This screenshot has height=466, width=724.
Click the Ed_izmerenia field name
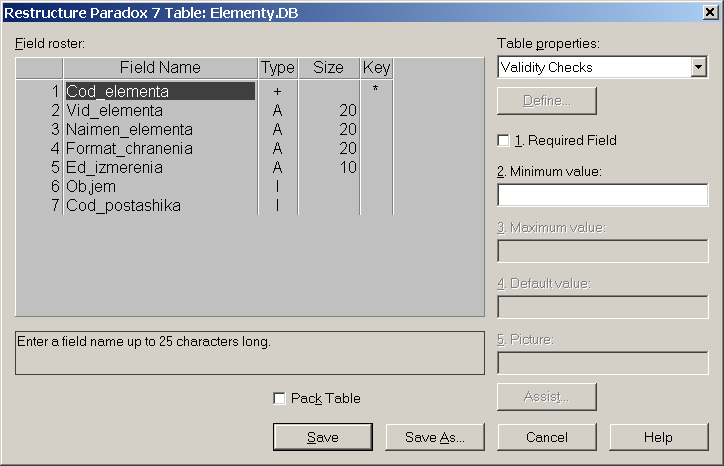[114, 168]
